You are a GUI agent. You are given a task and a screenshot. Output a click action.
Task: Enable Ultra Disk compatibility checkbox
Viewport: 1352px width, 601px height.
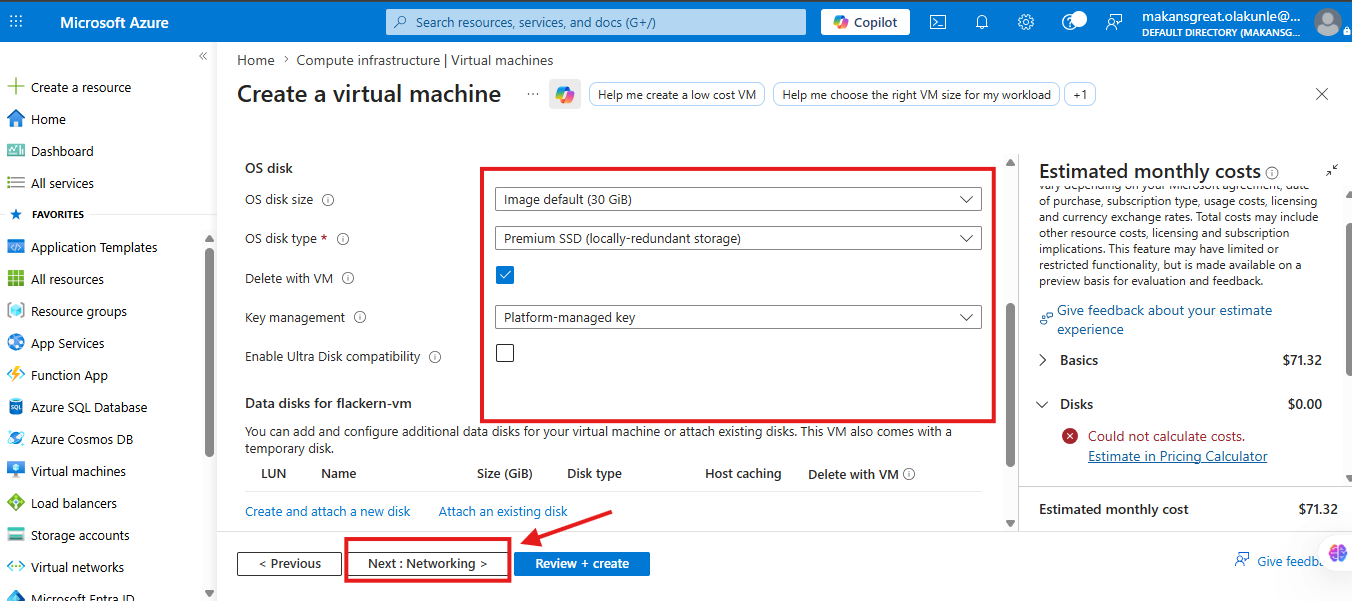point(505,353)
